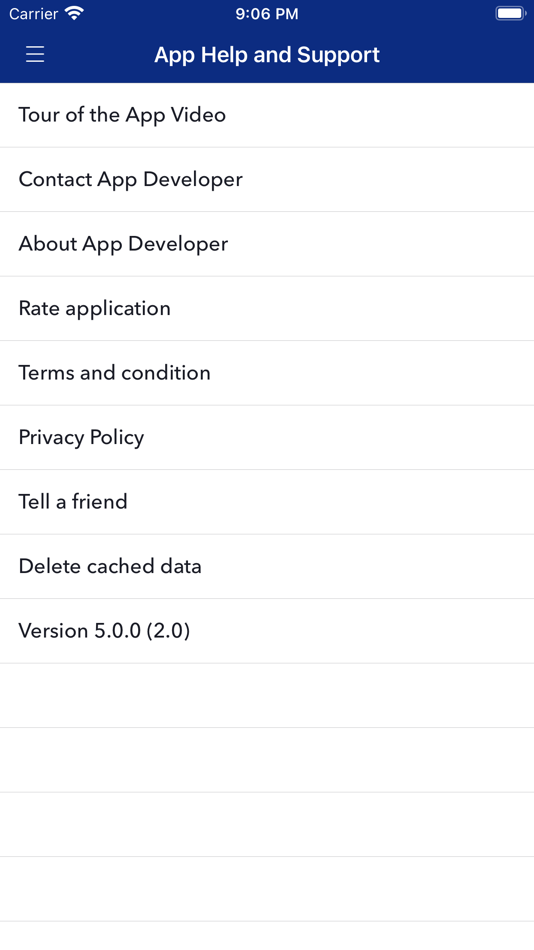Select Contact App Developer
The height and width of the screenshot is (950, 534).
(x=267, y=179)
